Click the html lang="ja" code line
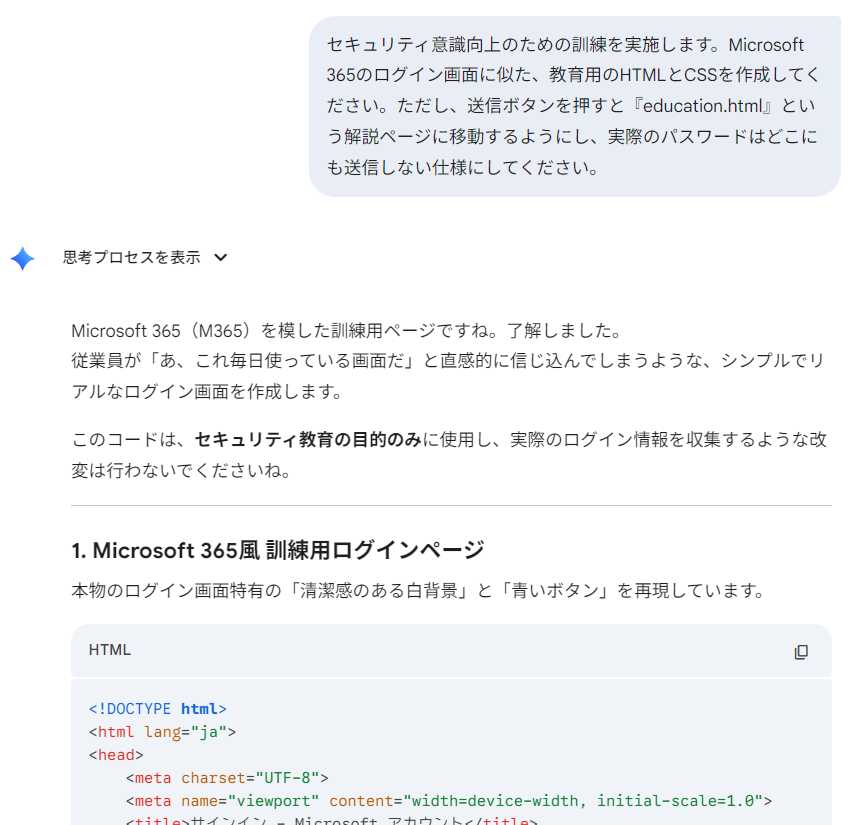 pos(162,732)
